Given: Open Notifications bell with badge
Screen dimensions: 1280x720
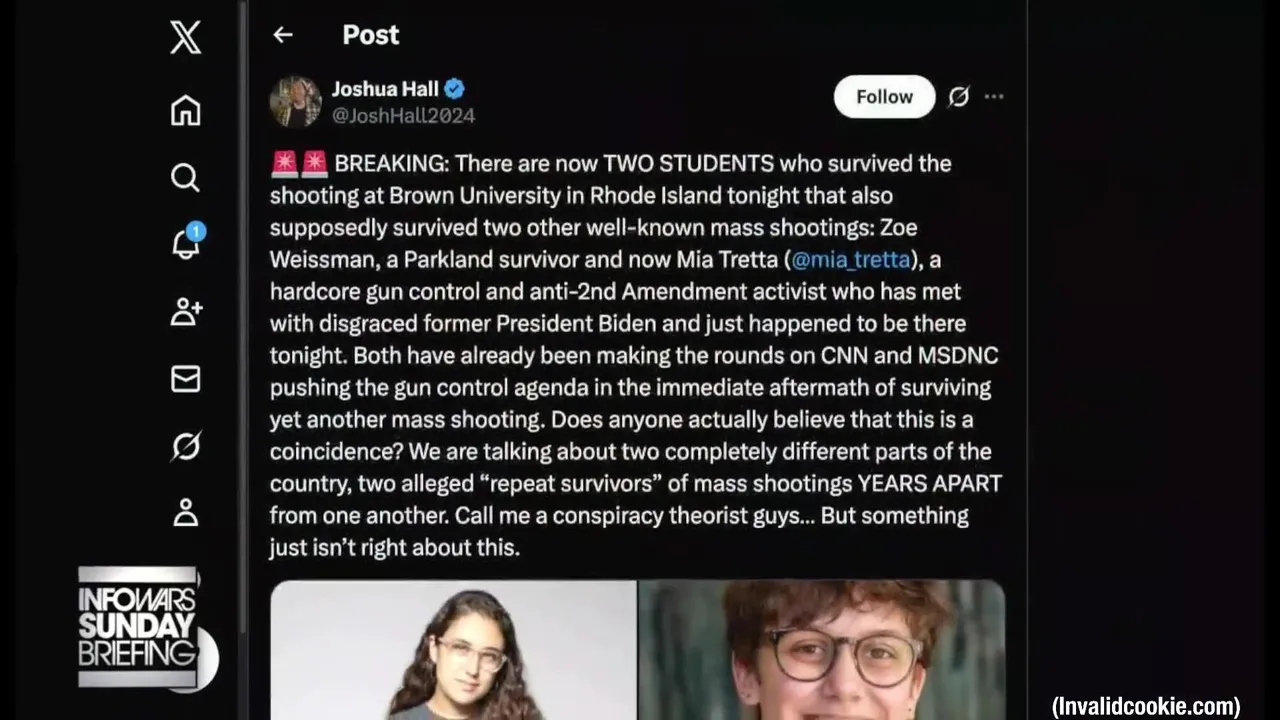Looking at the screenshot, I should pos(186,243).
